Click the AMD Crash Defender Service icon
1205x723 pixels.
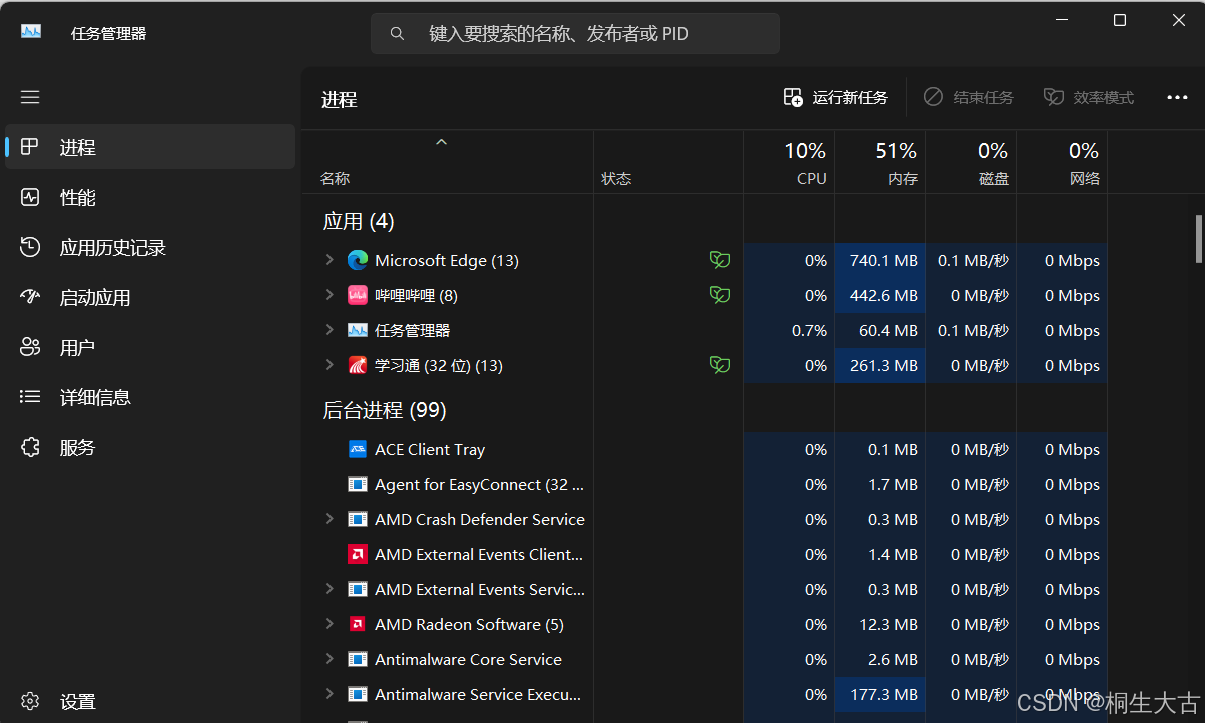click(x=357, y=519)
